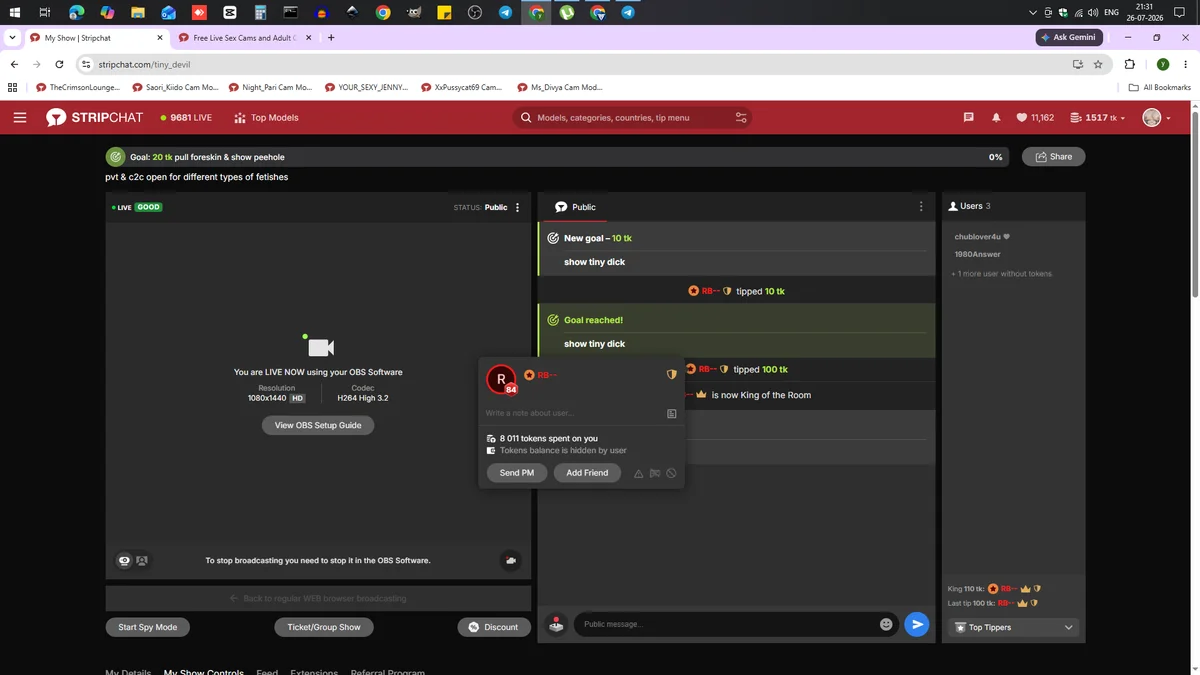Click the Public message input field
This screenshot has width=1200, height=675.
(727, 624)
